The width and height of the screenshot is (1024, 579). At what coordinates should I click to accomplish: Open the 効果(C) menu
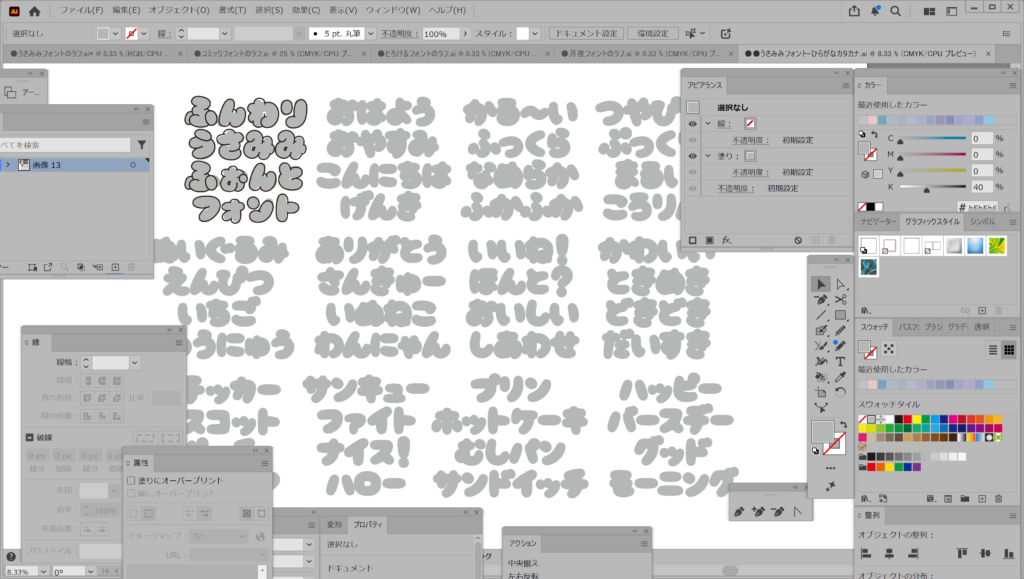pos(306,11)
